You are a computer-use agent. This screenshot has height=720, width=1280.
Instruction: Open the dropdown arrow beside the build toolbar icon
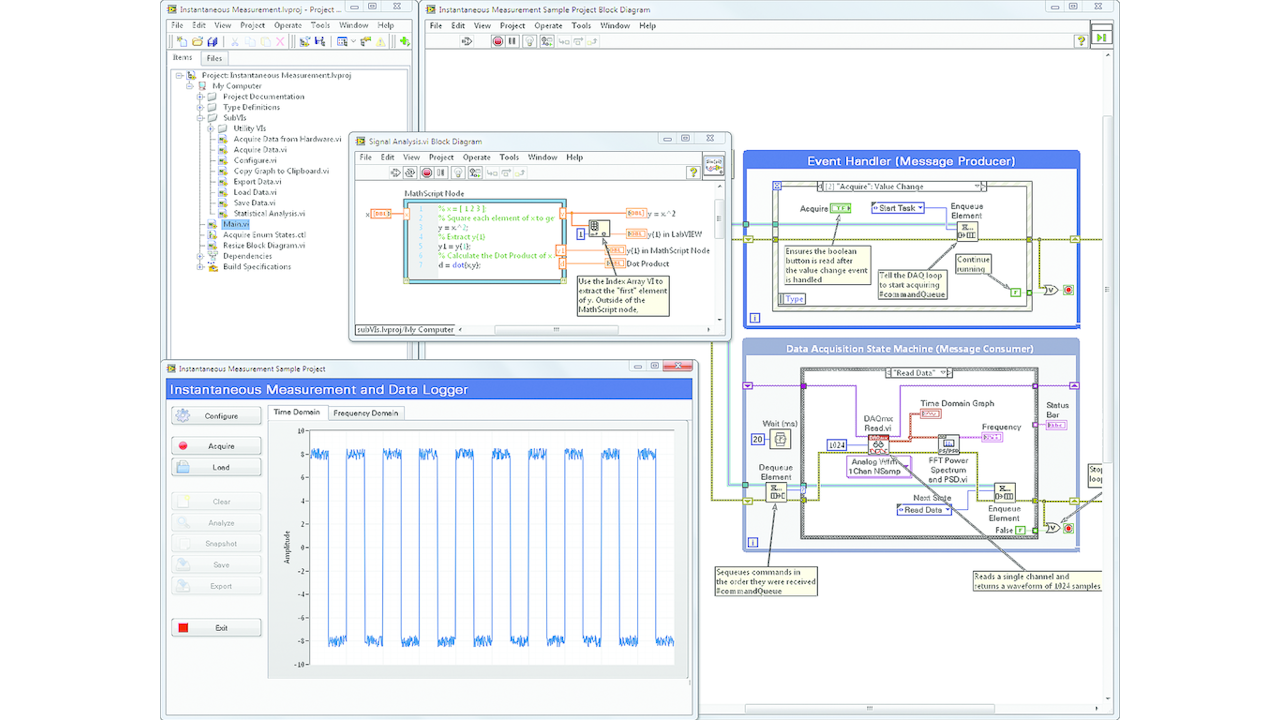353,42
